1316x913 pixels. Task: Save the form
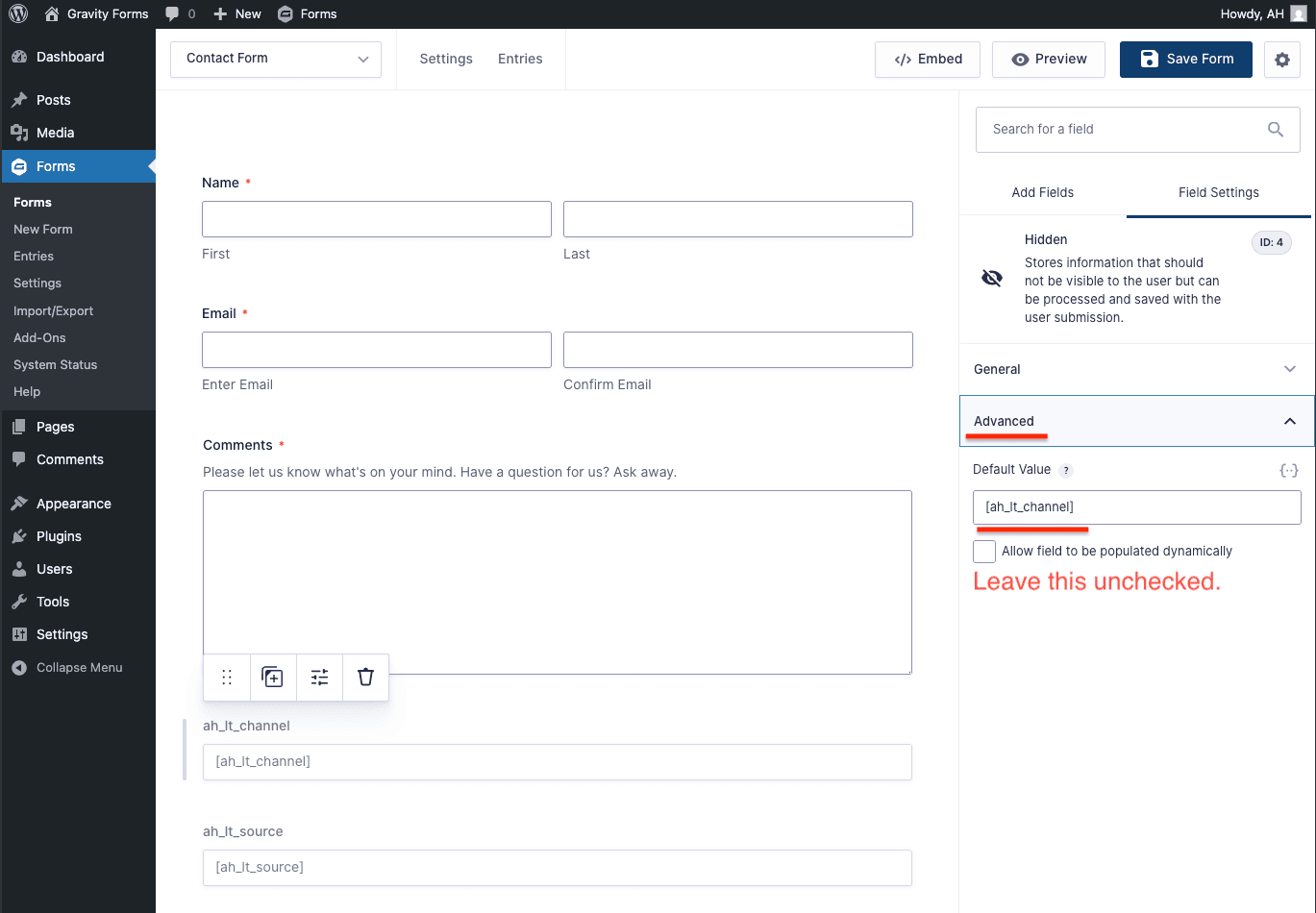click(x=1185, y=59)
